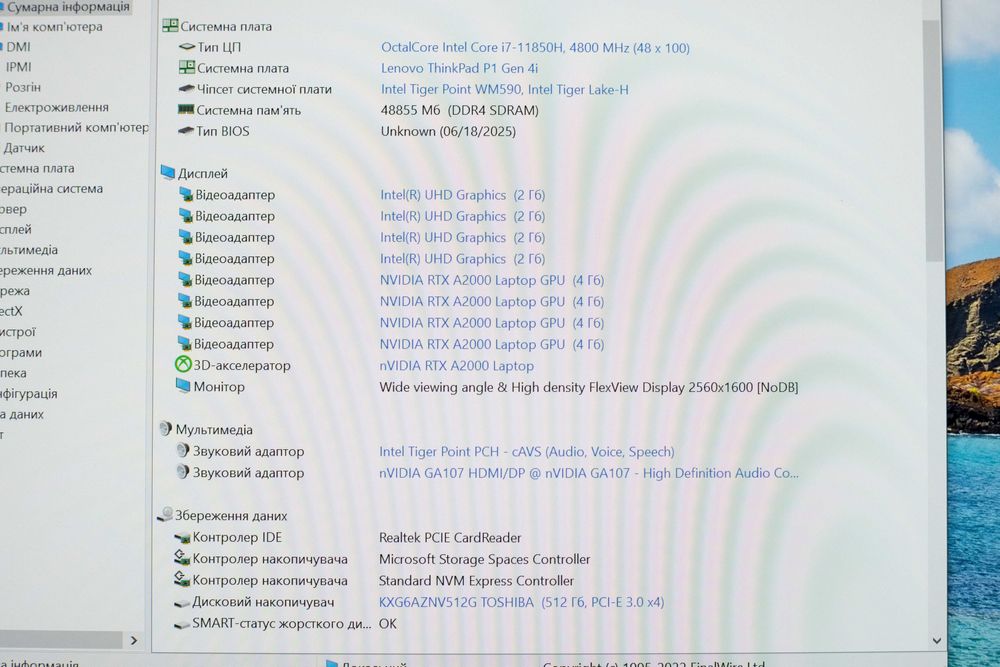This screenshot has width=1000, height=667.
Task: Click speaker icon of nVIDIA GA107 audio row
Action: (182, 472)
